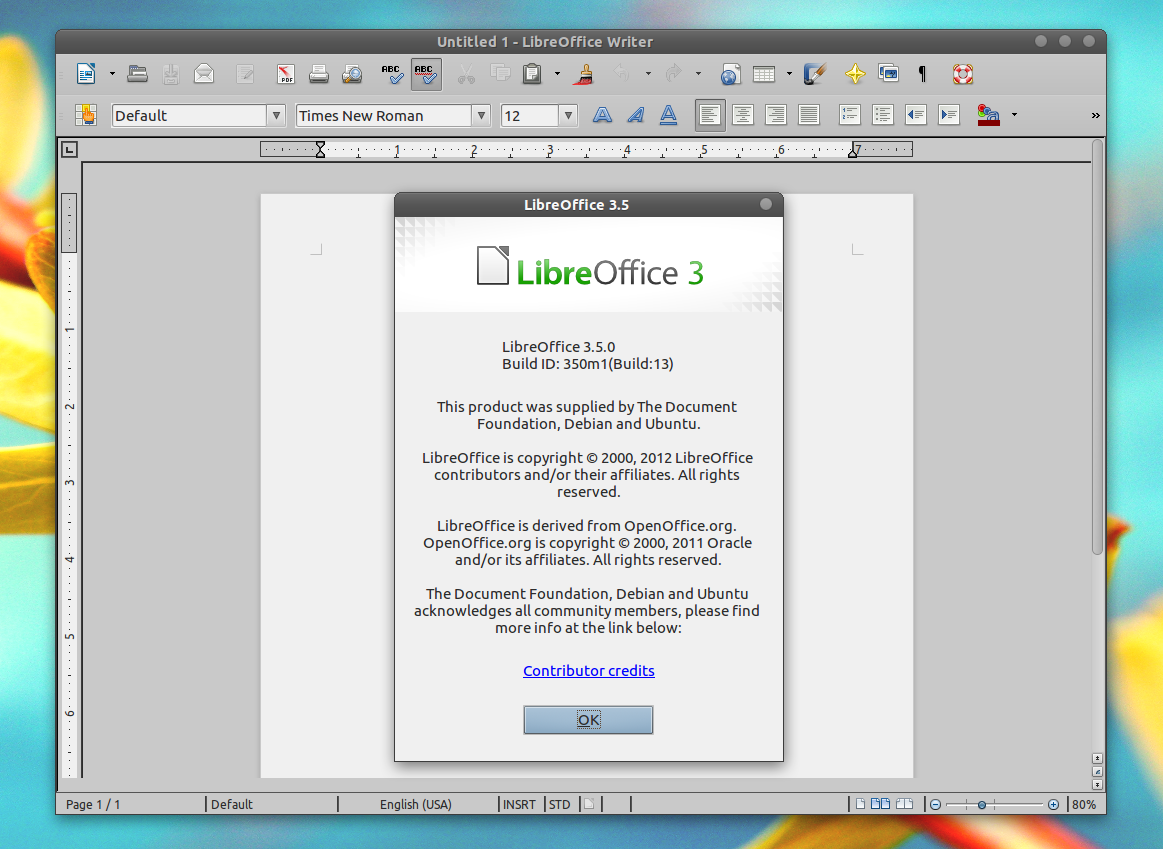Click the English (USA) language status field
This screenshot has height=849, width=1163.
coord(416,804)
